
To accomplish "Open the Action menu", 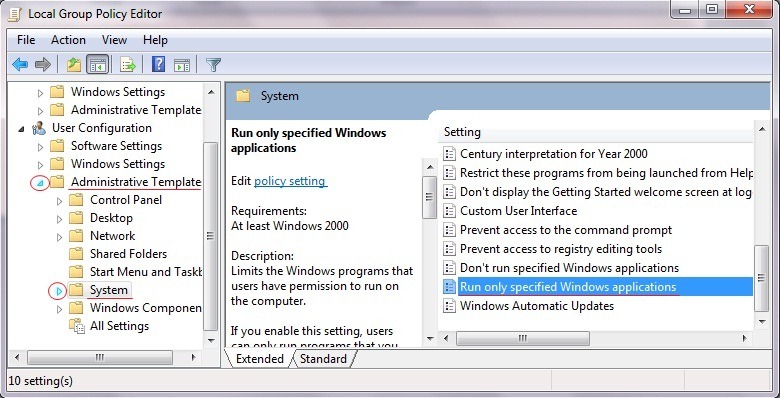I will [x=68, y=40].
